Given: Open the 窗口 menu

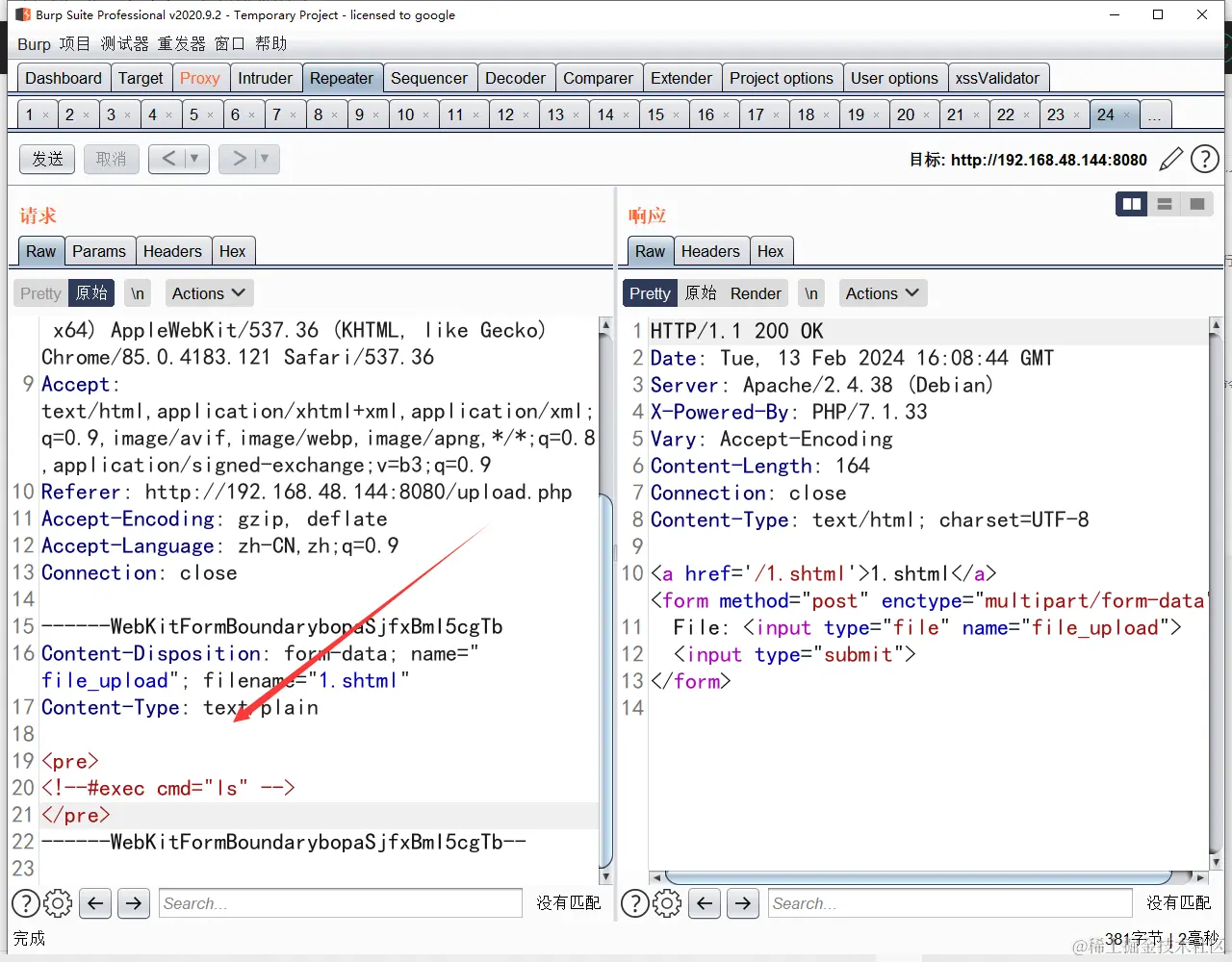Looking at the screenshot, I should point(229,43).
